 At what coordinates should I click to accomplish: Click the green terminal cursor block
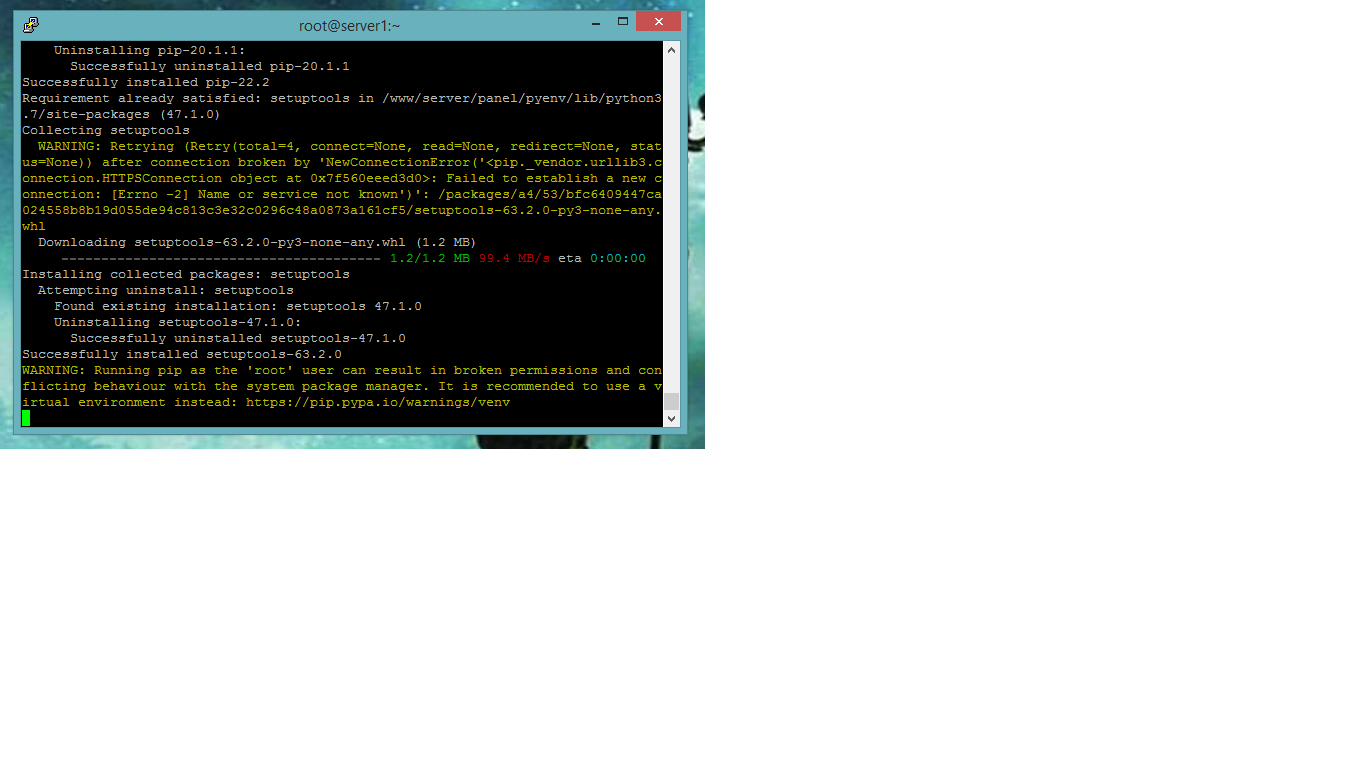point(26,418)
